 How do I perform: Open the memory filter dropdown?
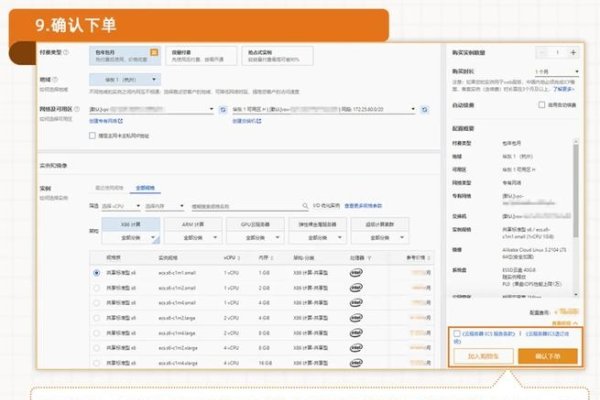point(165,206)
